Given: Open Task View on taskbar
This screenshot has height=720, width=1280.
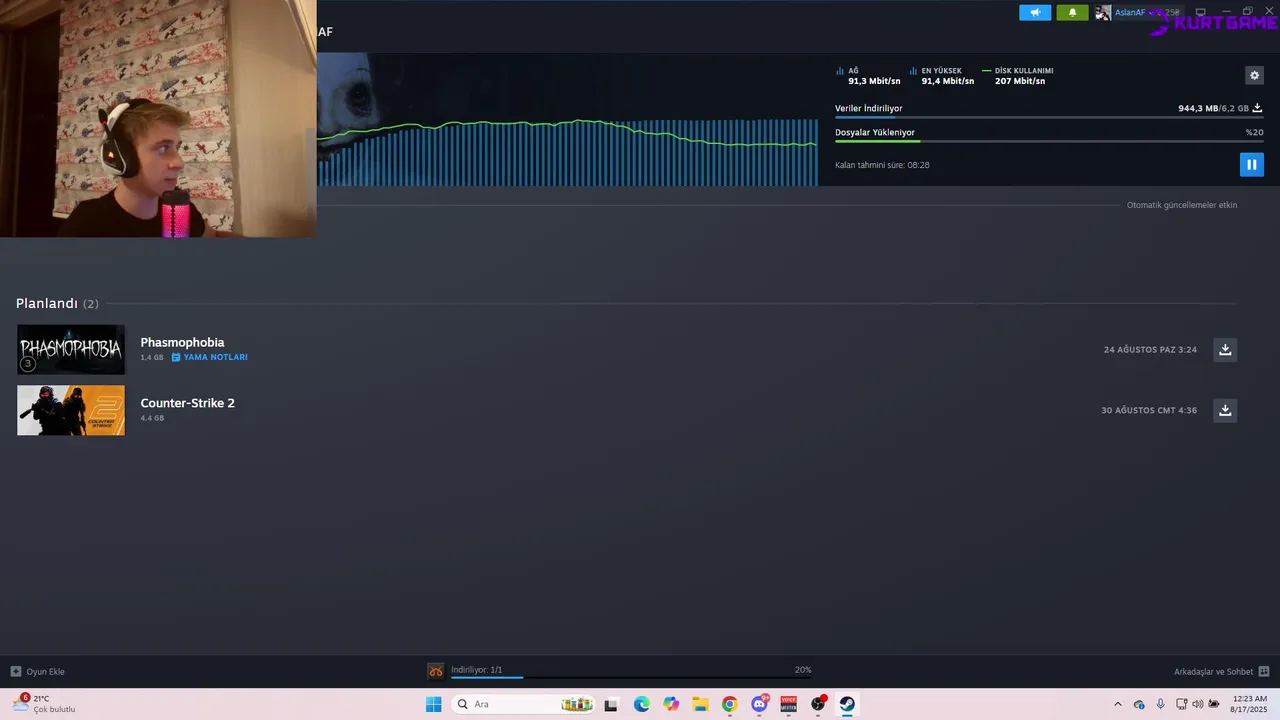Looking at the screenshot, I should 611,704.
